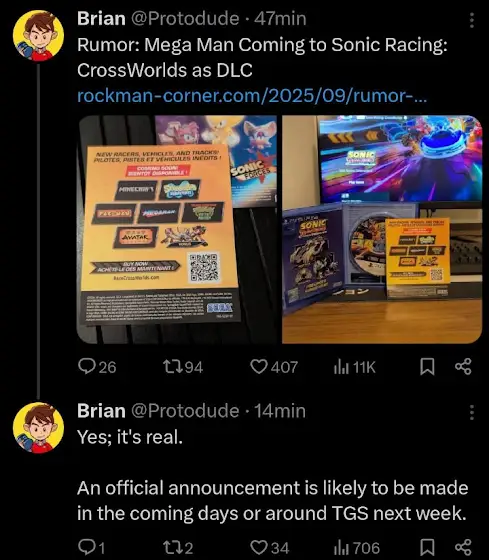The height and width of the screenshot is (560, 489).
Task: Open the reply icon on first tweet
Action: 86,367
